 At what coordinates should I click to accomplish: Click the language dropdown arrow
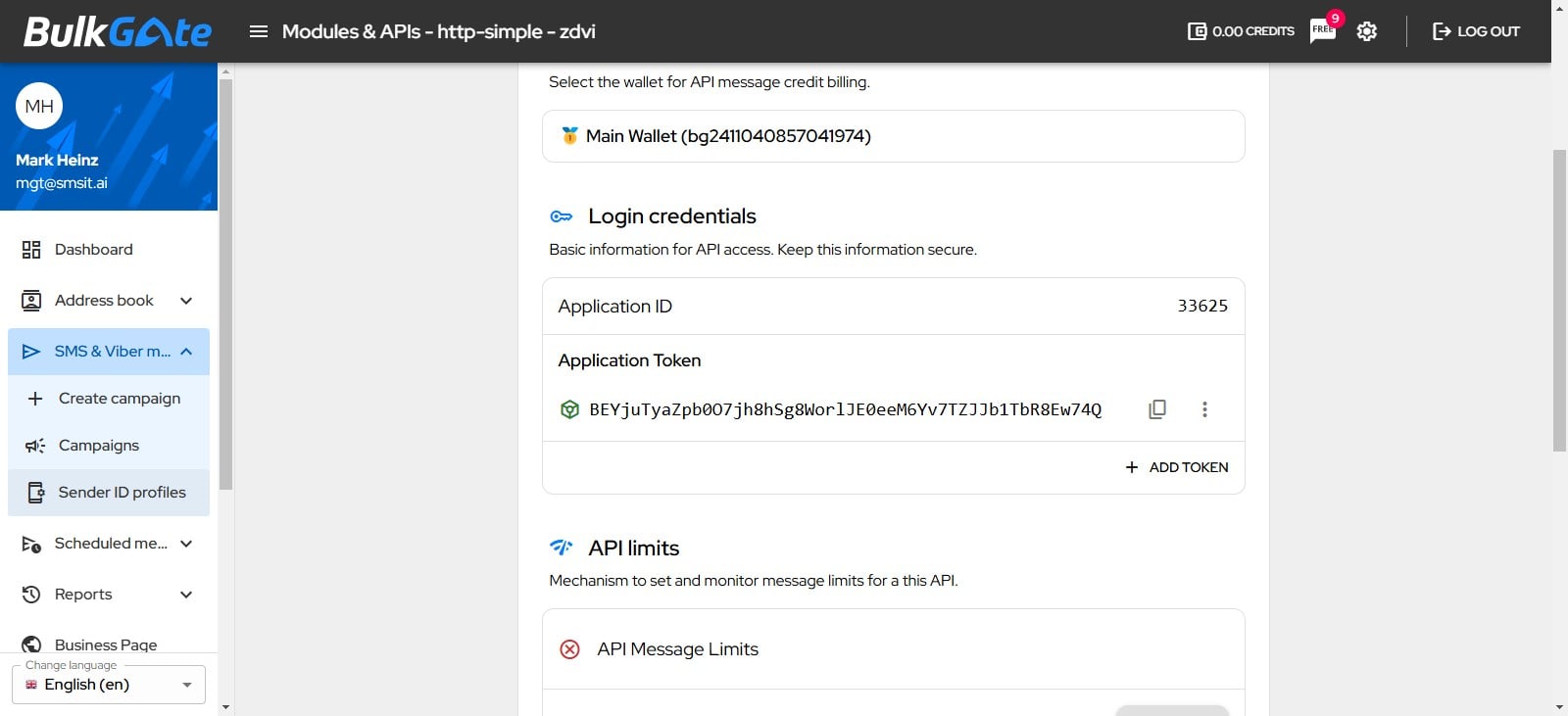(x=187, y=685)
